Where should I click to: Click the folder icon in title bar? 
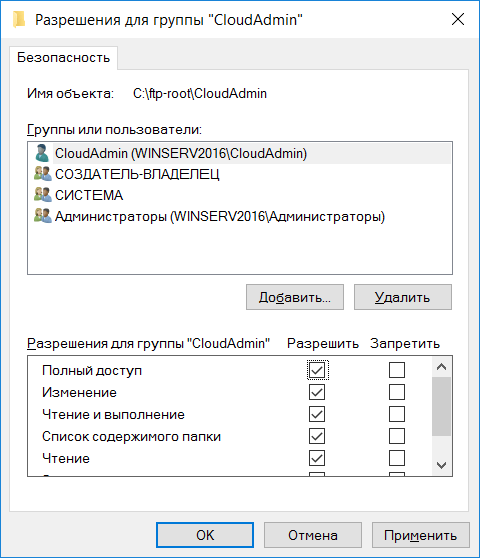[19, 20]
